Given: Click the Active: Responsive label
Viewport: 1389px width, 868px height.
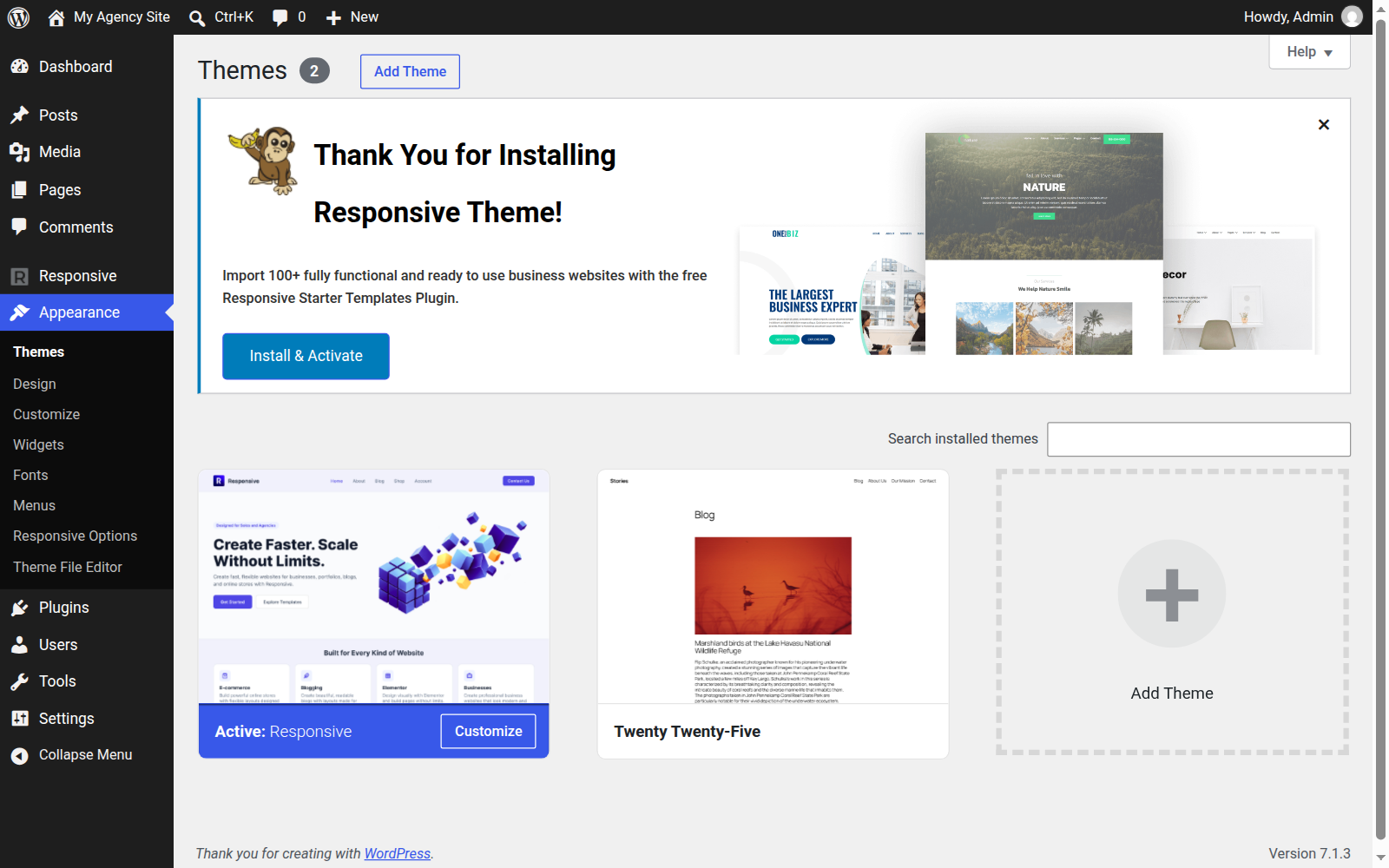Looking at the screenshot, I should point(283,732).
